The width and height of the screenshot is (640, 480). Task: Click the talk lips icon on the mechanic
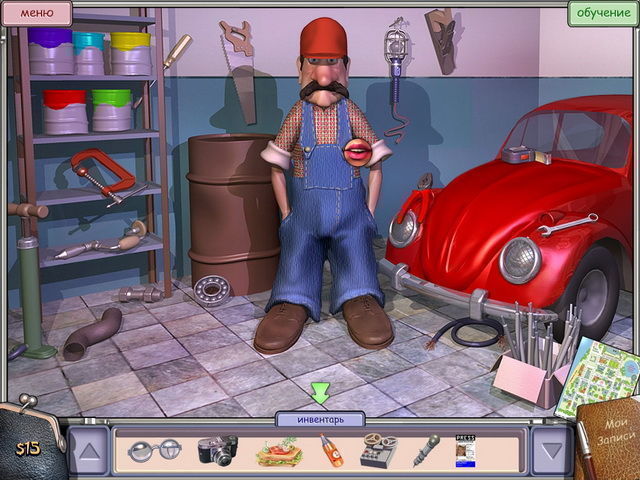pyautogui.click(x=355, y=151)
